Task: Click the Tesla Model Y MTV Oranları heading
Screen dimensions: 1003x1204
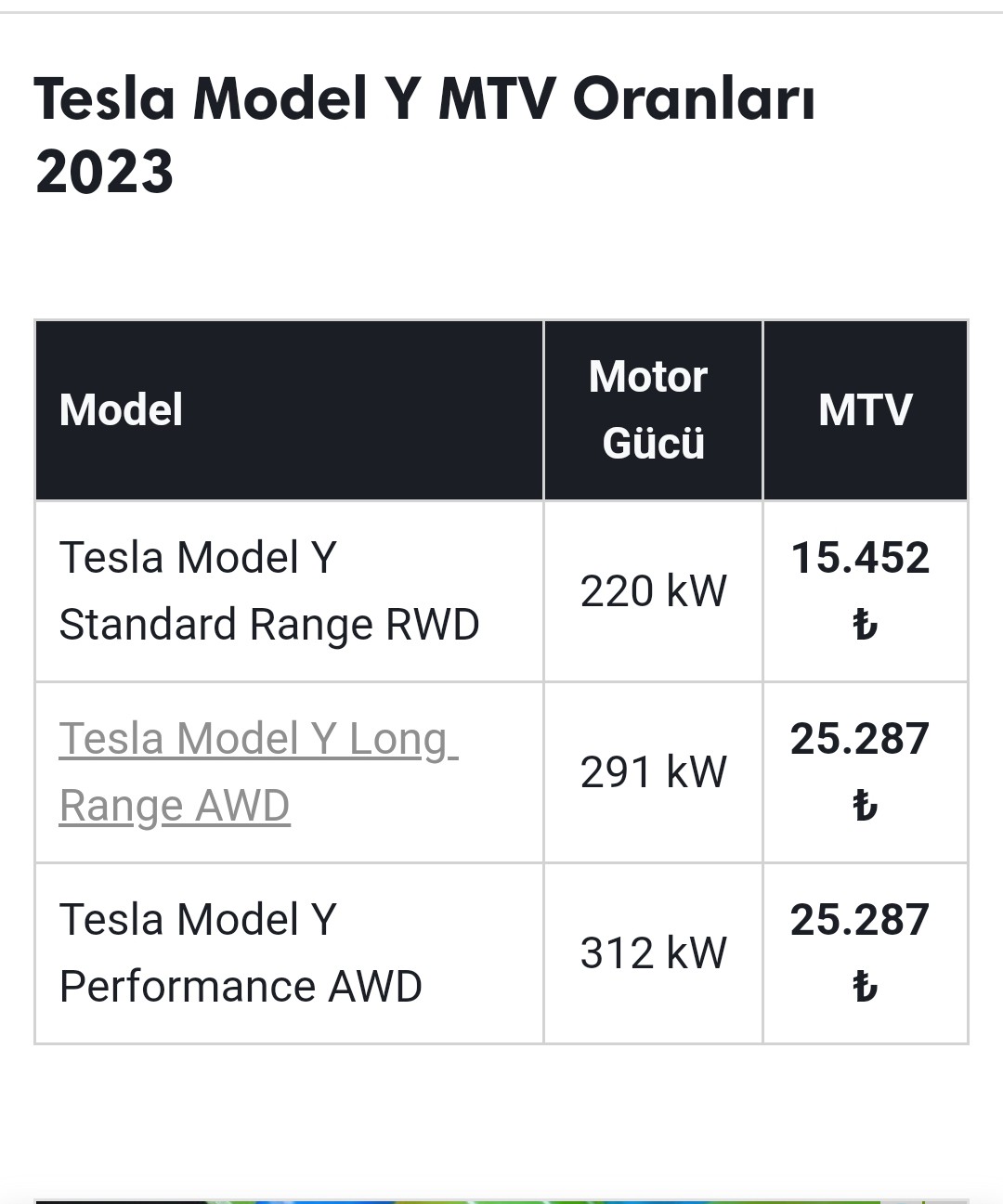Action: [423, 98]
